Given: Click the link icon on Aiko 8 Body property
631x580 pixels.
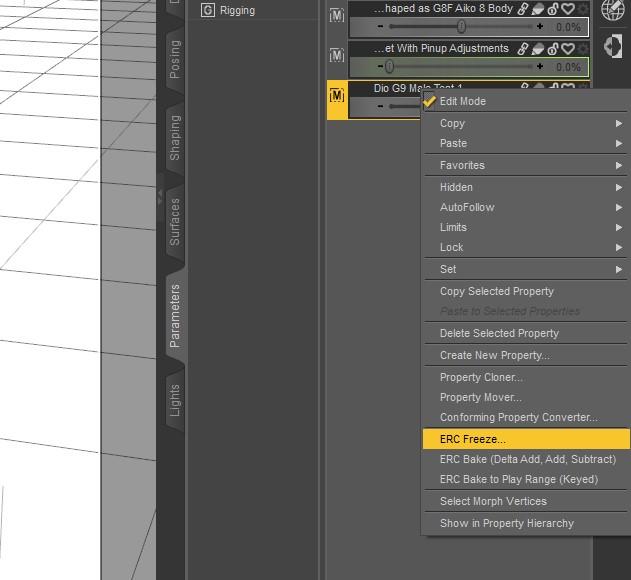Looking at the screenshot, I should coord(522,9).
